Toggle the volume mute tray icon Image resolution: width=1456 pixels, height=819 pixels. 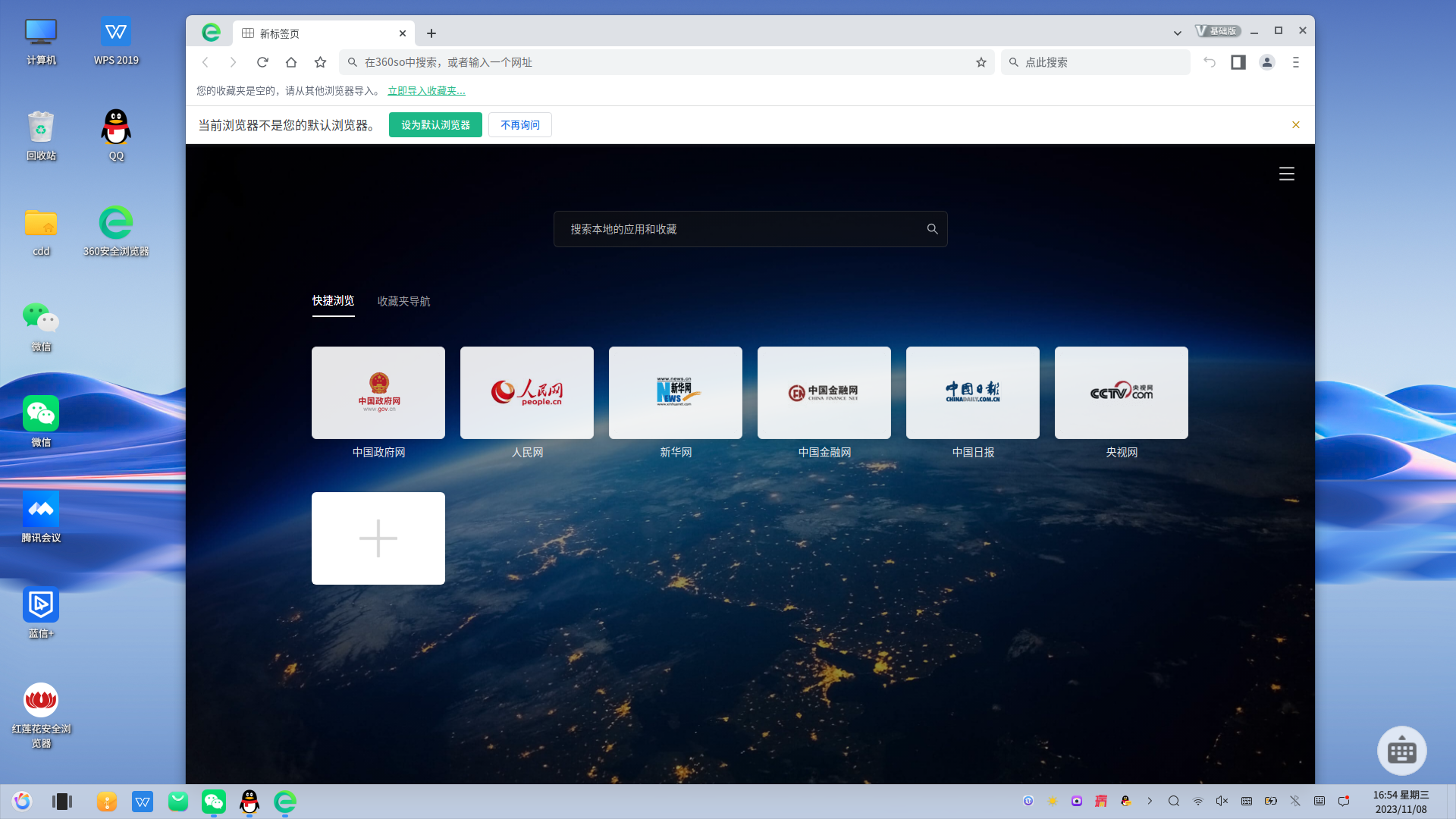[1222, 801]
